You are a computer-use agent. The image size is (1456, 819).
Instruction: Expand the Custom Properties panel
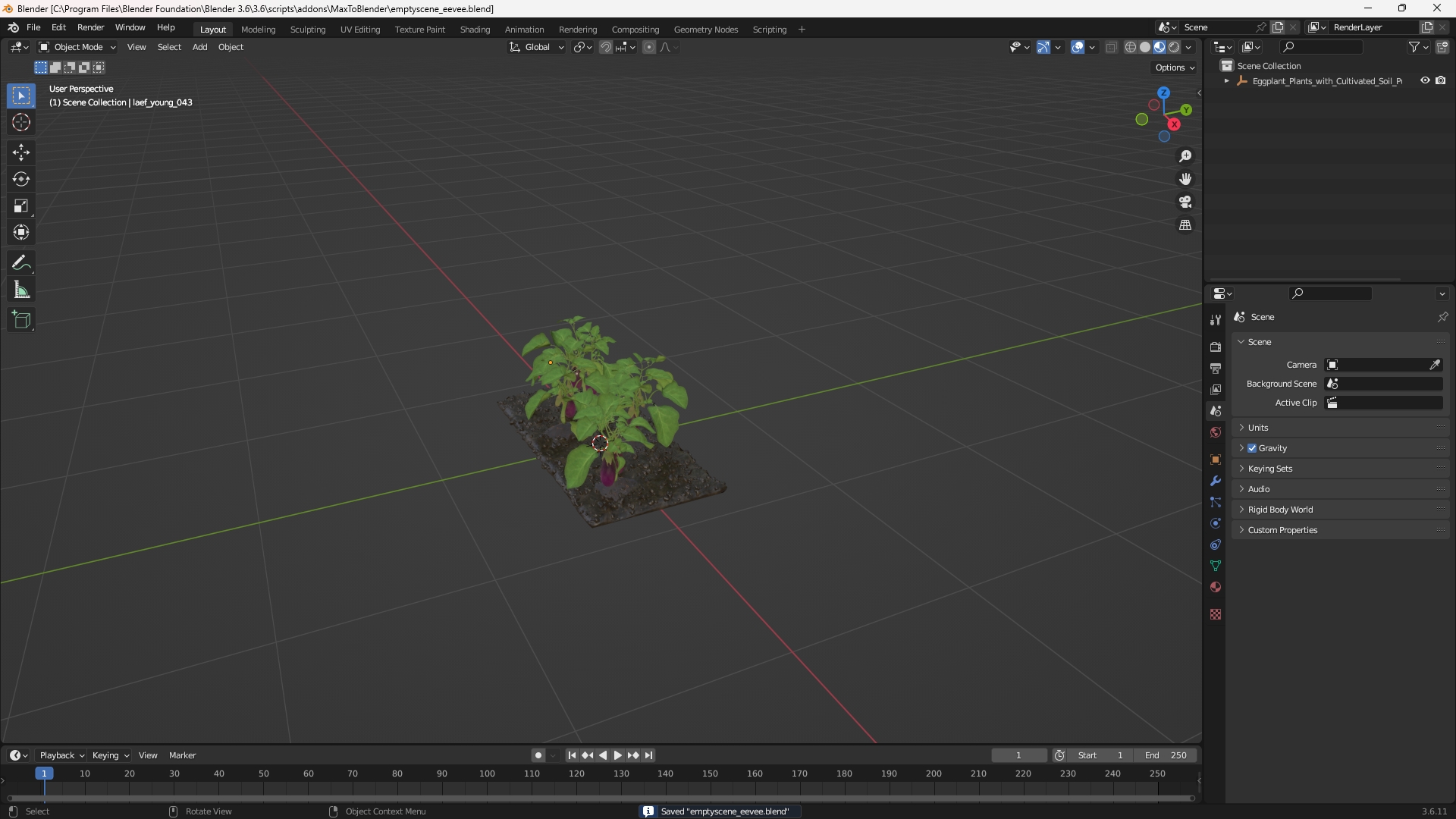1341,530
